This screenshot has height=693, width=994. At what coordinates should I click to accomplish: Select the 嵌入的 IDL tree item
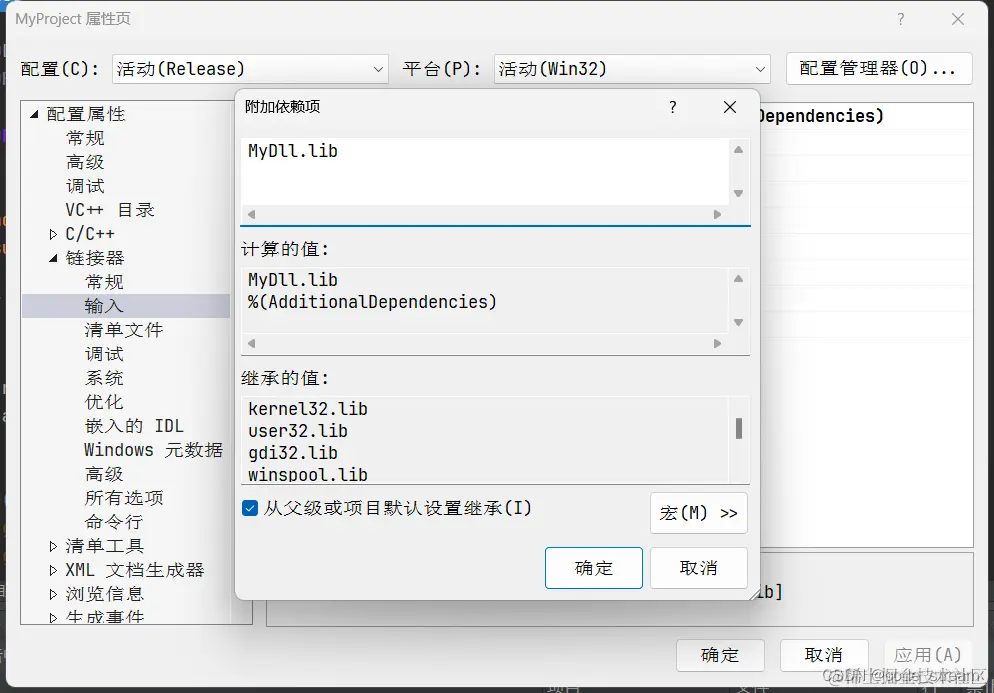tap(134, 426)
